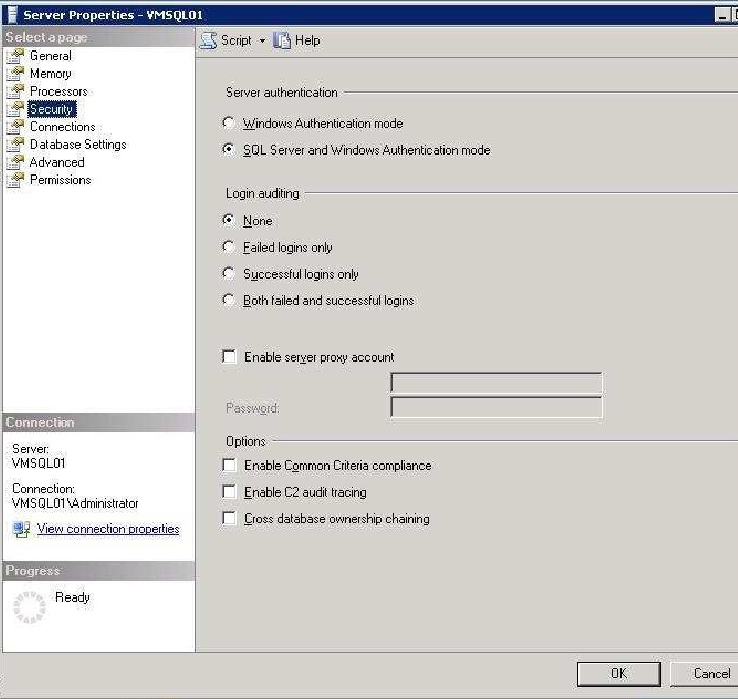Screen dimensions: 738x699
Task: Click the Memory page icon
Action: [15, 73]
